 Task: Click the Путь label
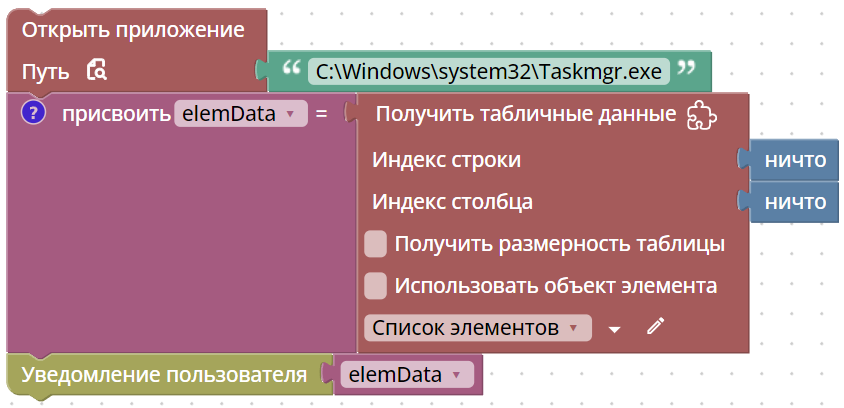[x=45, y=72]
